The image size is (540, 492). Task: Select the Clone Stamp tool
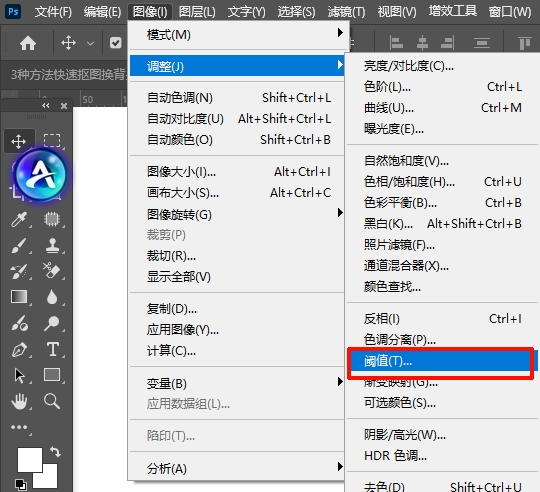click(52, 245)
